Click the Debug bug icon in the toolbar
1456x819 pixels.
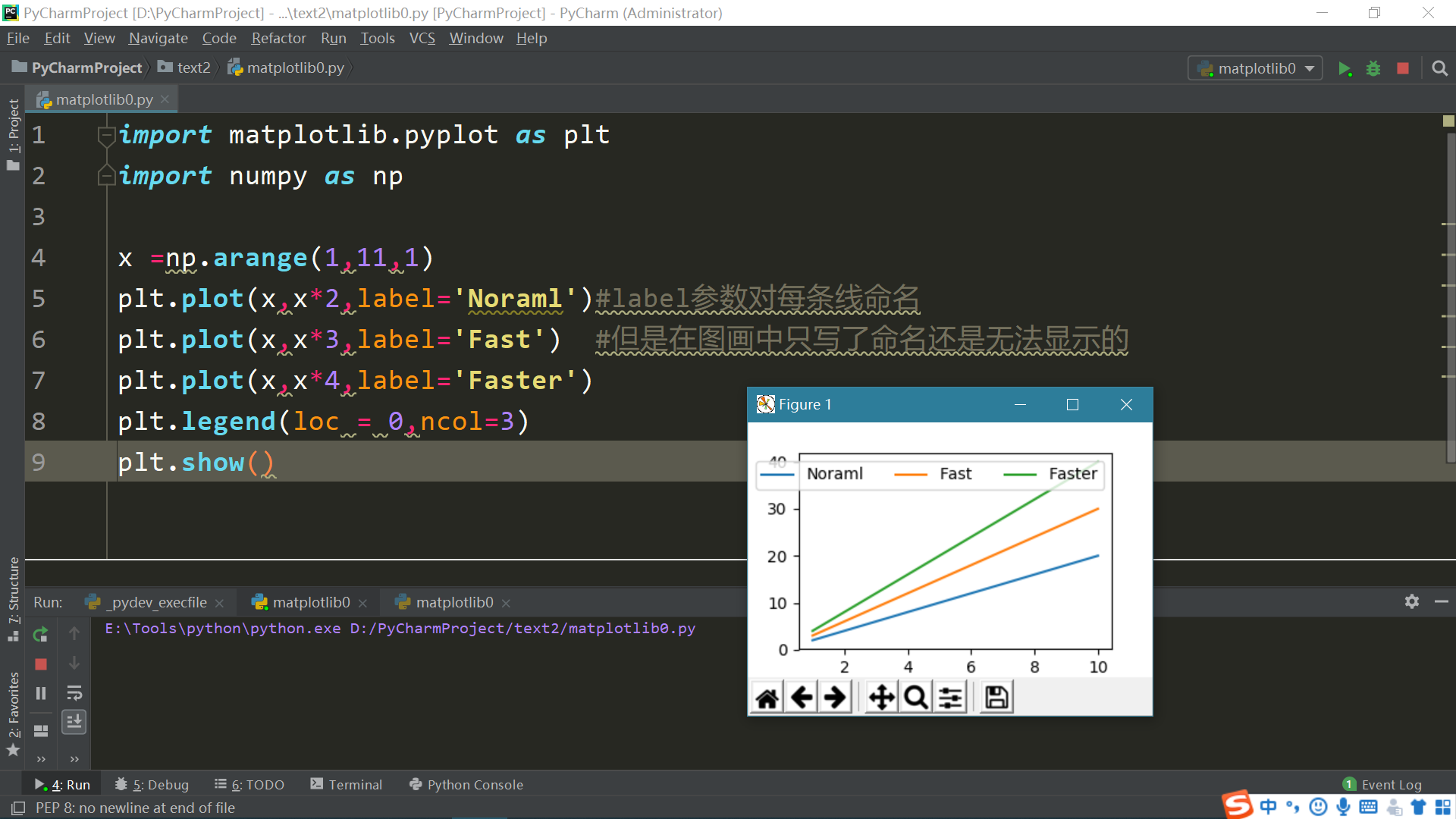tap(1373, 69)
